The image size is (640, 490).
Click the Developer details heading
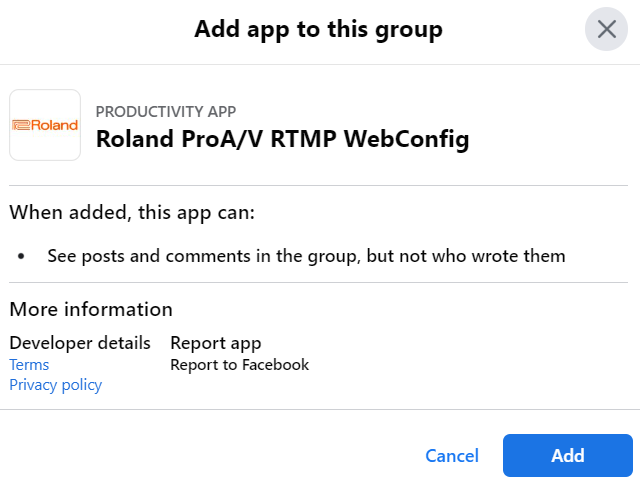coord(80,343)
